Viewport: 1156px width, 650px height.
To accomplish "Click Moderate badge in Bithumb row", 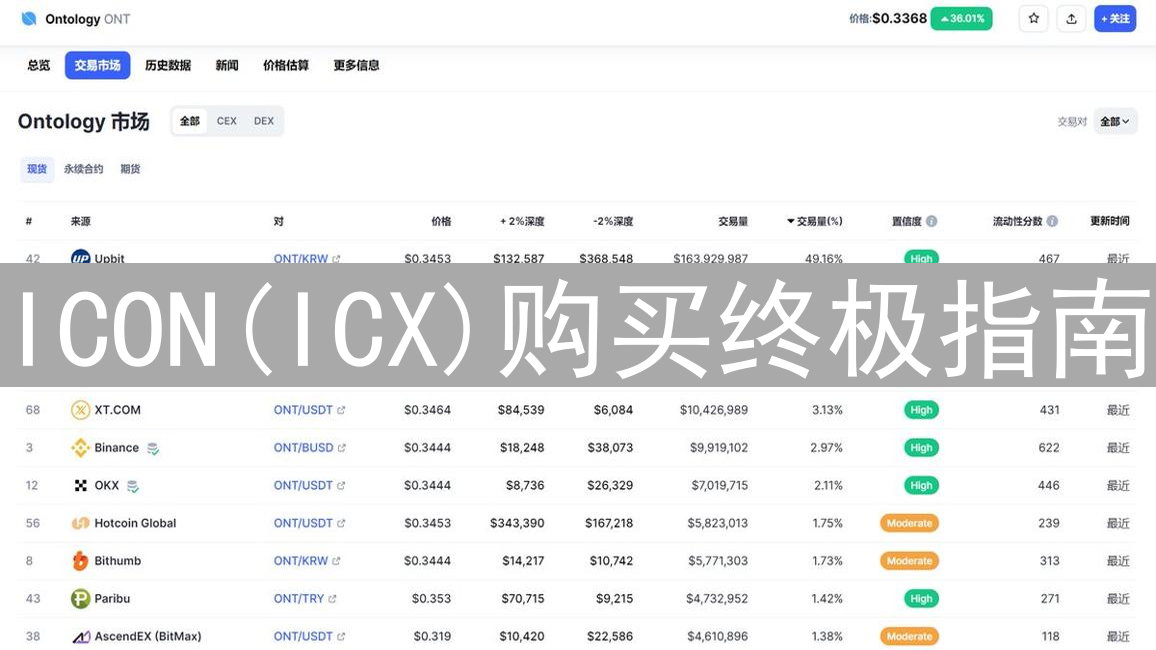I will 909,561.
